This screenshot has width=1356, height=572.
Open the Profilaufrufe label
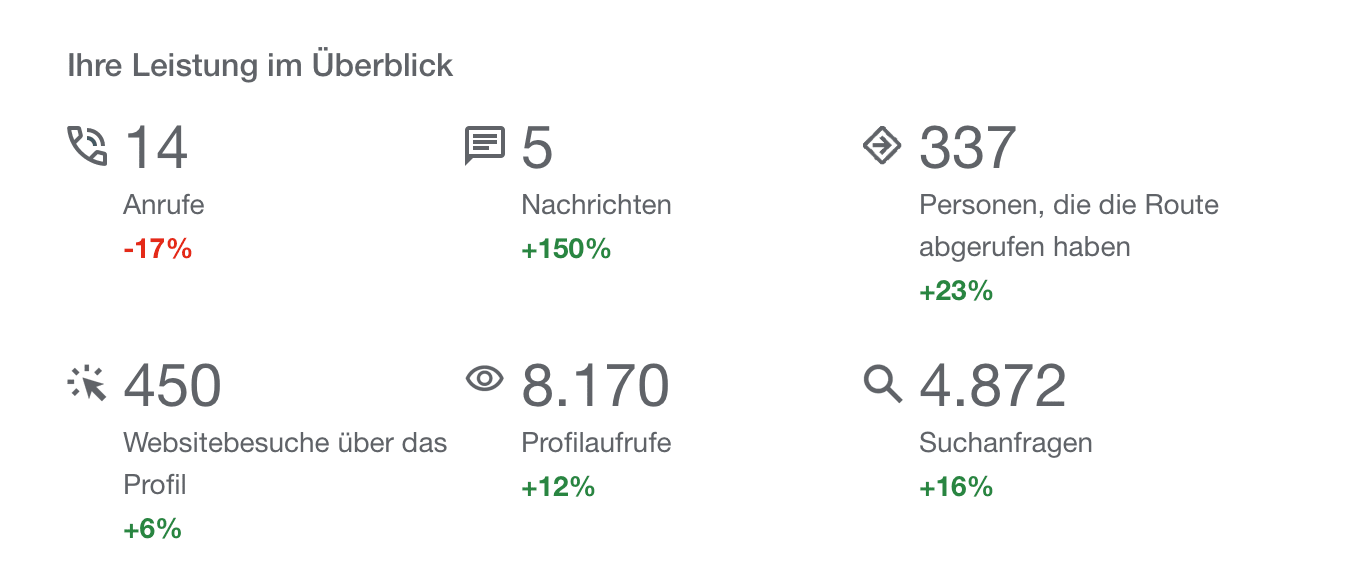click(x=596, y=443)
